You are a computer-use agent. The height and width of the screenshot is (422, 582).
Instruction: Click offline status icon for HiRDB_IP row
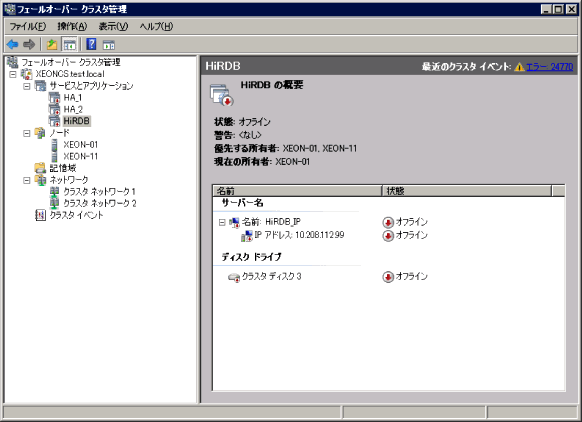(x=388, y=222)
